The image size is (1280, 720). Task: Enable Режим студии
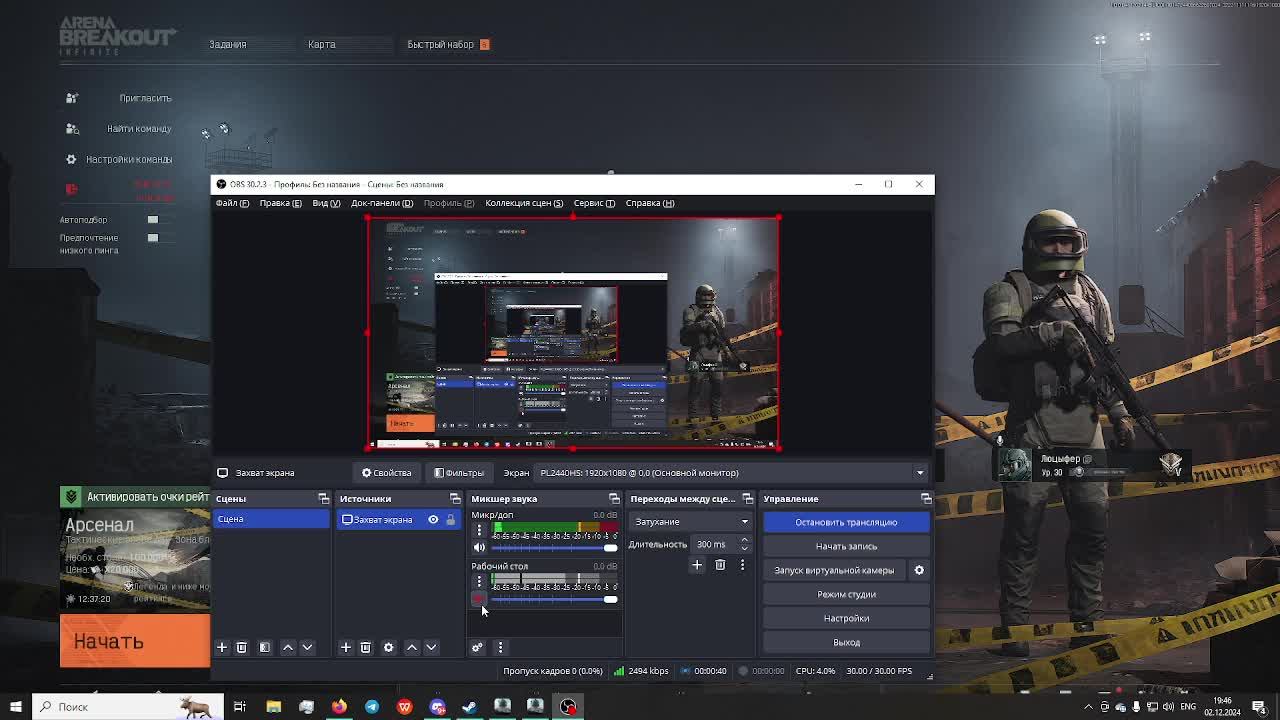(846, 594)
